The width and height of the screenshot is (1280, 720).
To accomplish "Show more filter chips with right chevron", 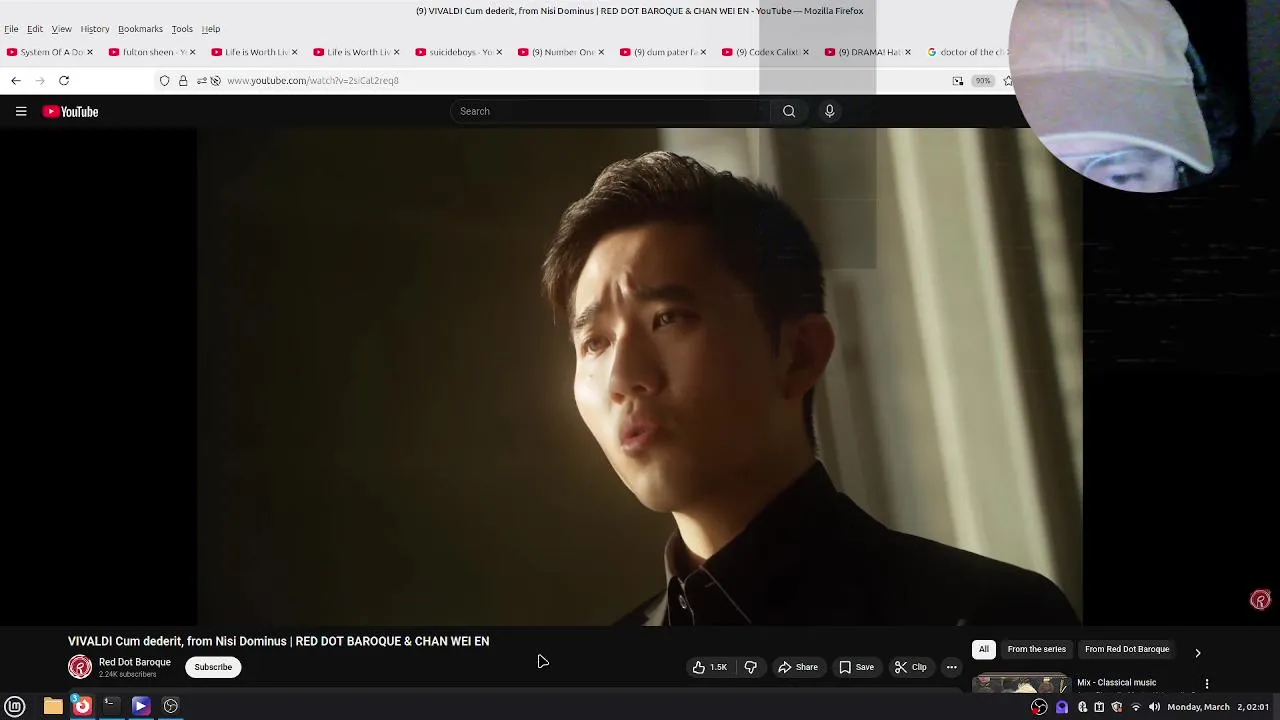I will click(1198, 652).
